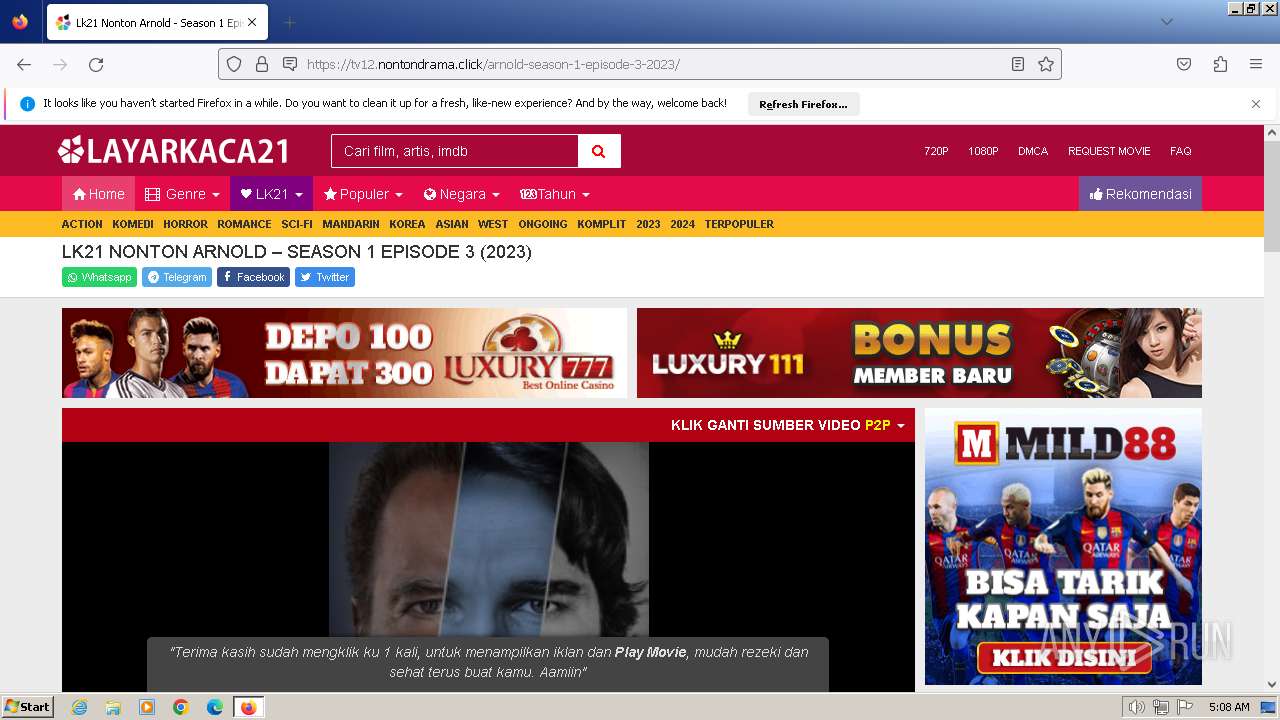The height and width of the screenshot is (720, 1280).
Task: Share via Facebook button
Action: coord(253,277)
